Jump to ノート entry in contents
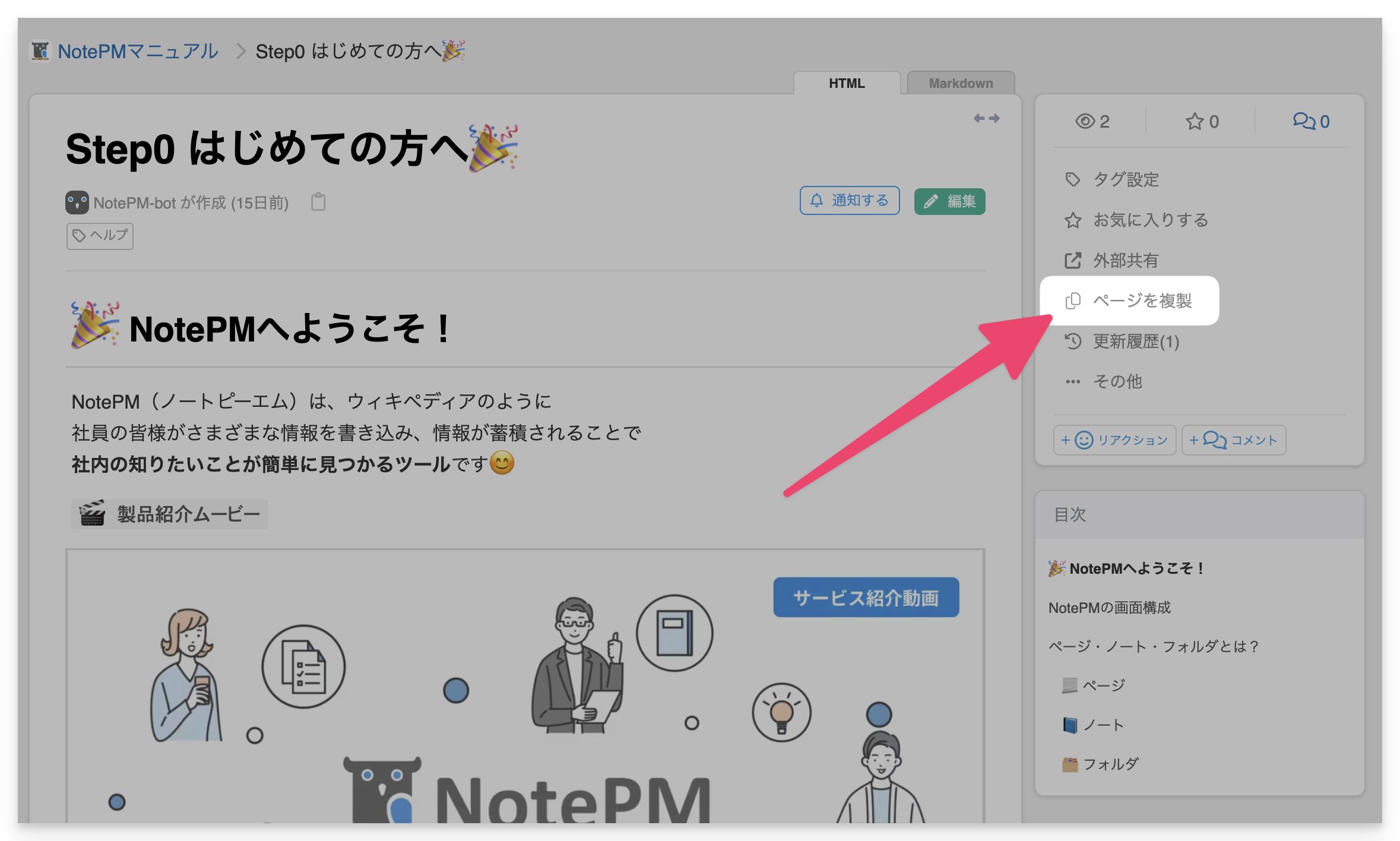 [x=1094, y=725]
